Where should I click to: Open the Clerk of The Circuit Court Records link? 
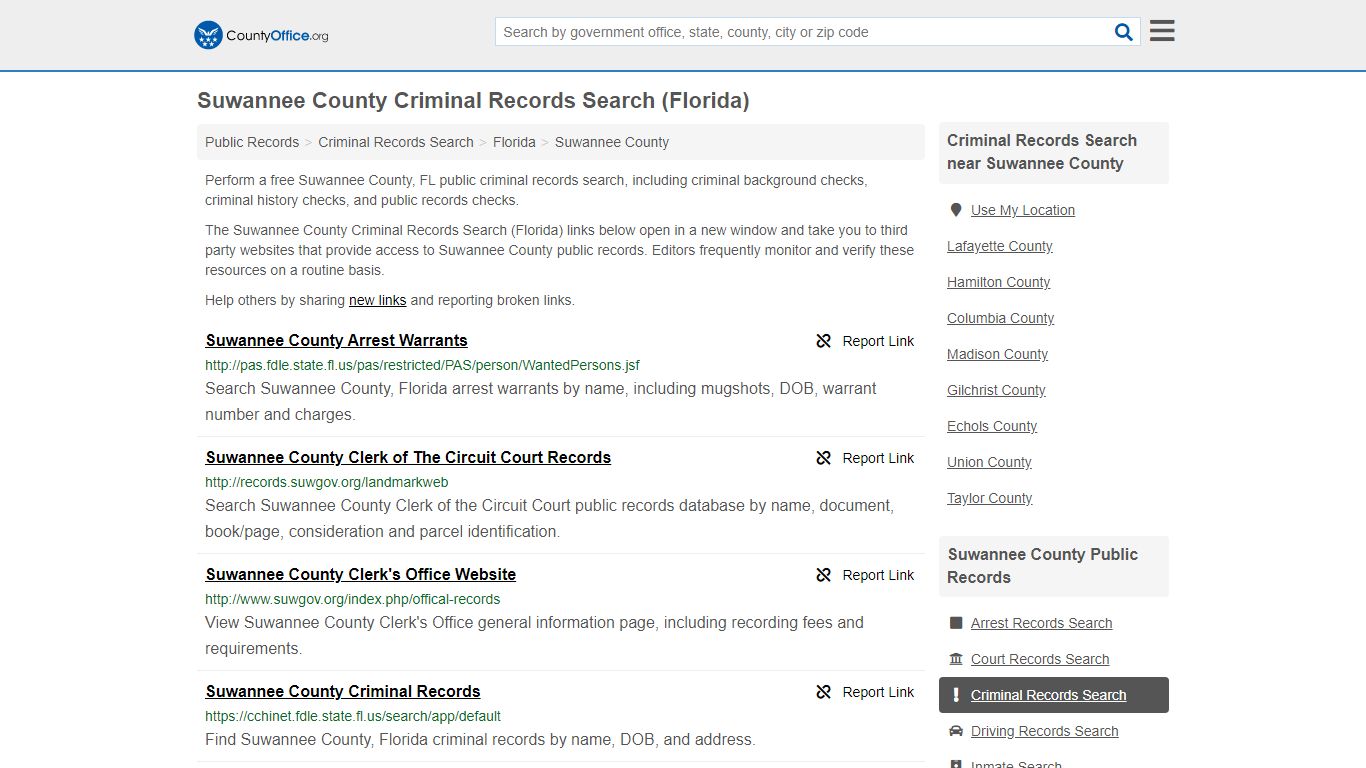(x=408, y=457)
